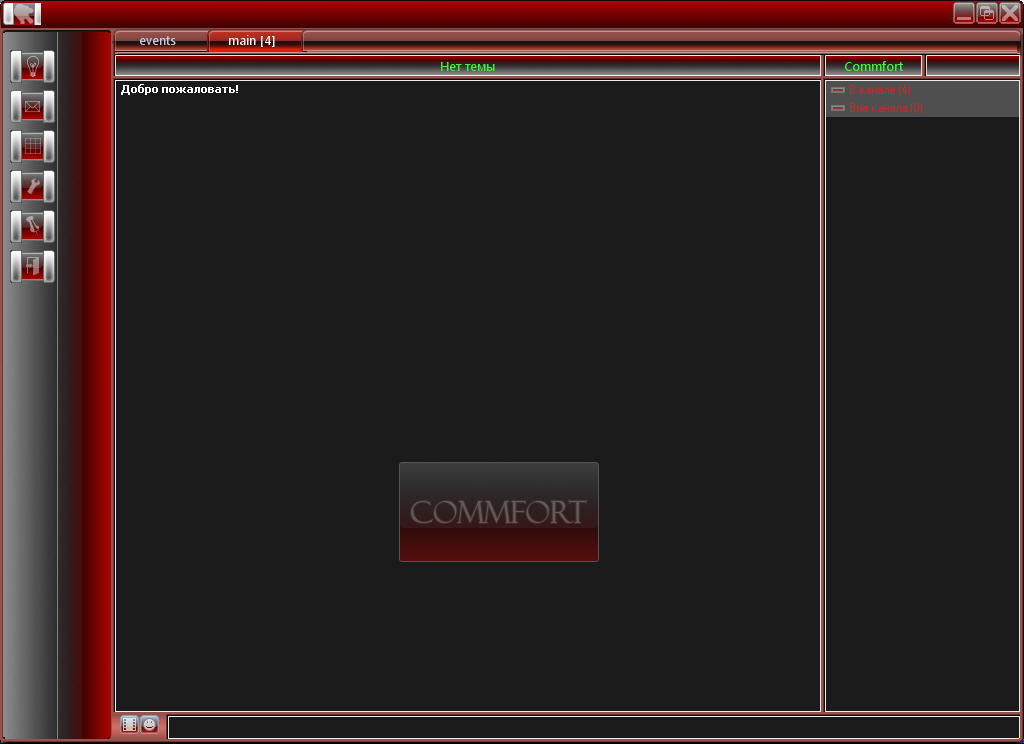Screen dimensions: 1024x744
Task: Minimize the Commfort window
Action: click(x=964, y=13)
